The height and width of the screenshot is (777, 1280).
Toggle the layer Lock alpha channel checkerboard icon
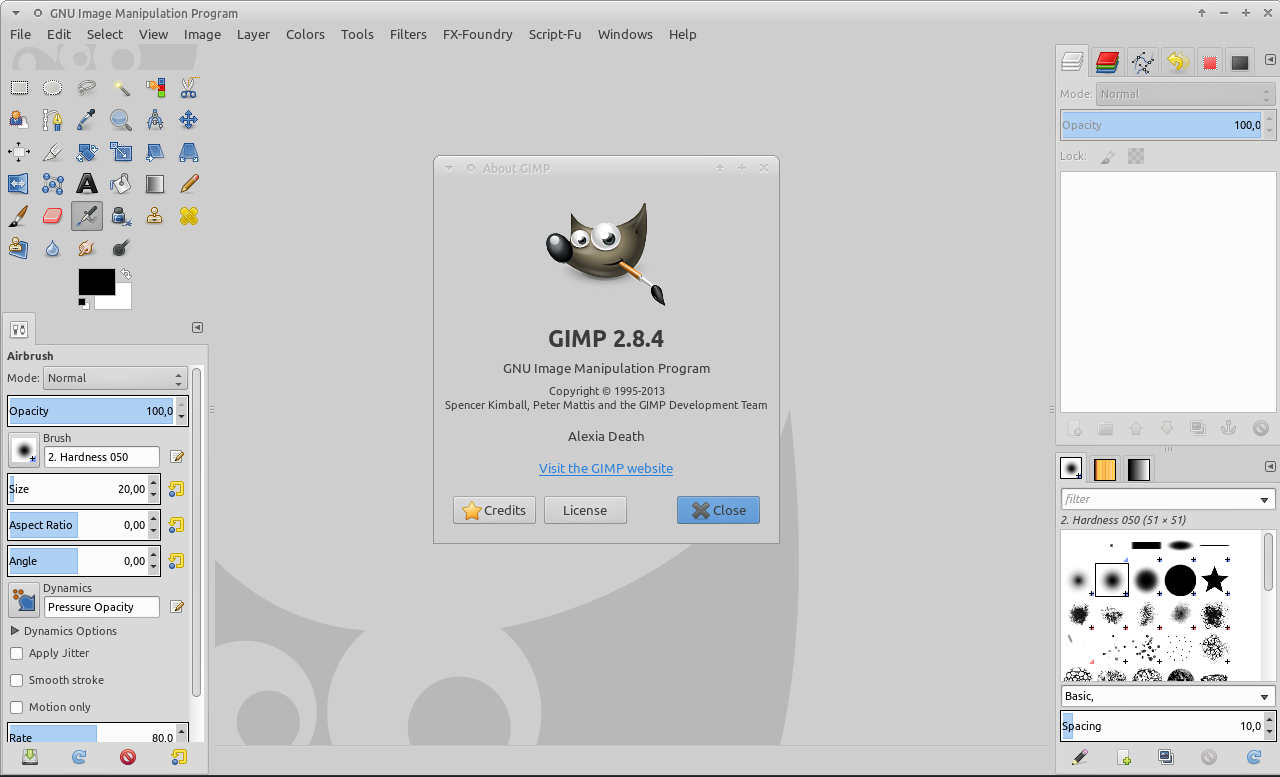tap(1136, 156)
